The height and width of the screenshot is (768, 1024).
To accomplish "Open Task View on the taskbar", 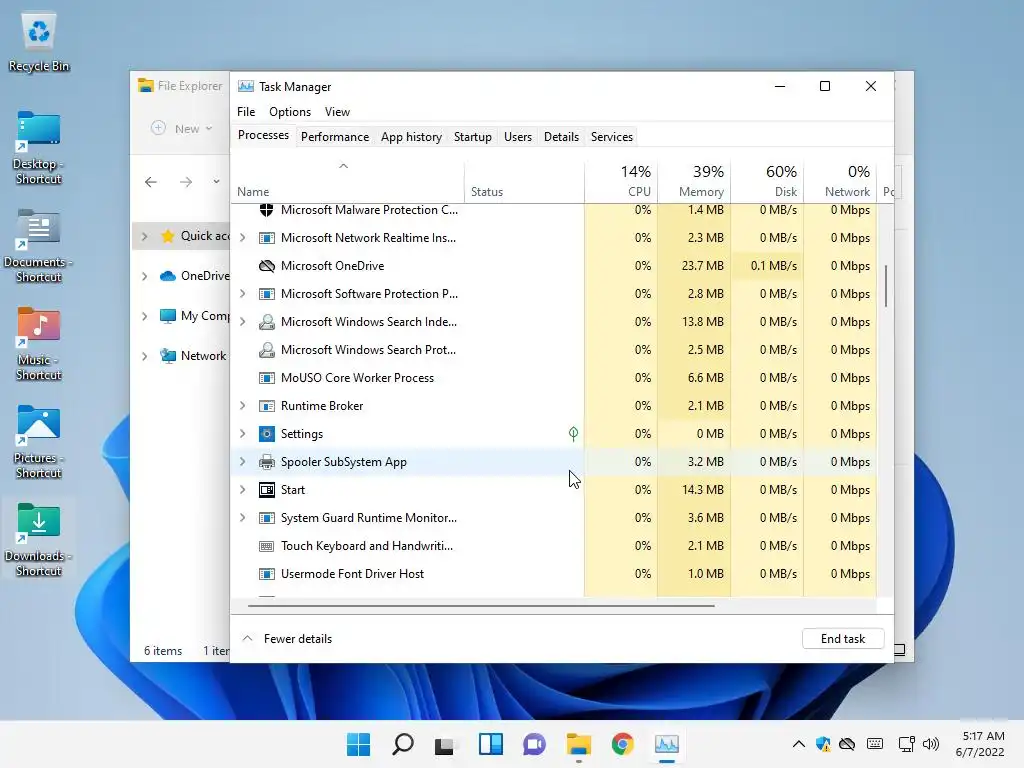I will pyautogui.click(x=445, y=744).
